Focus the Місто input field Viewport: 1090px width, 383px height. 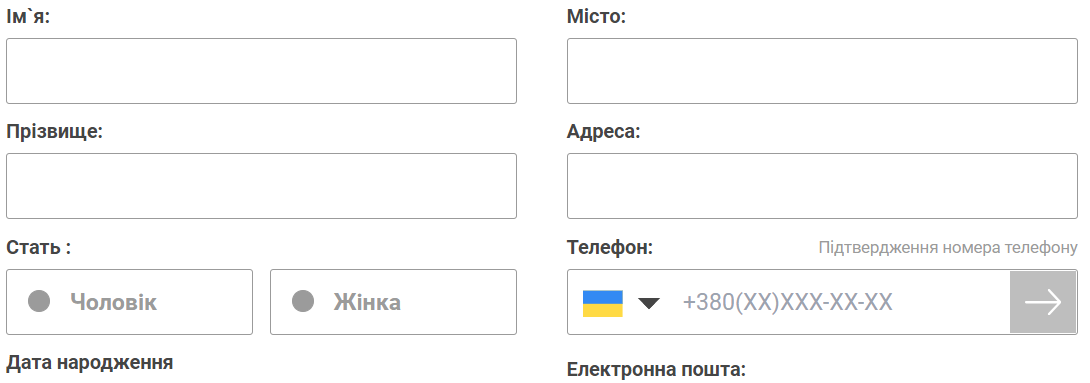822,71
